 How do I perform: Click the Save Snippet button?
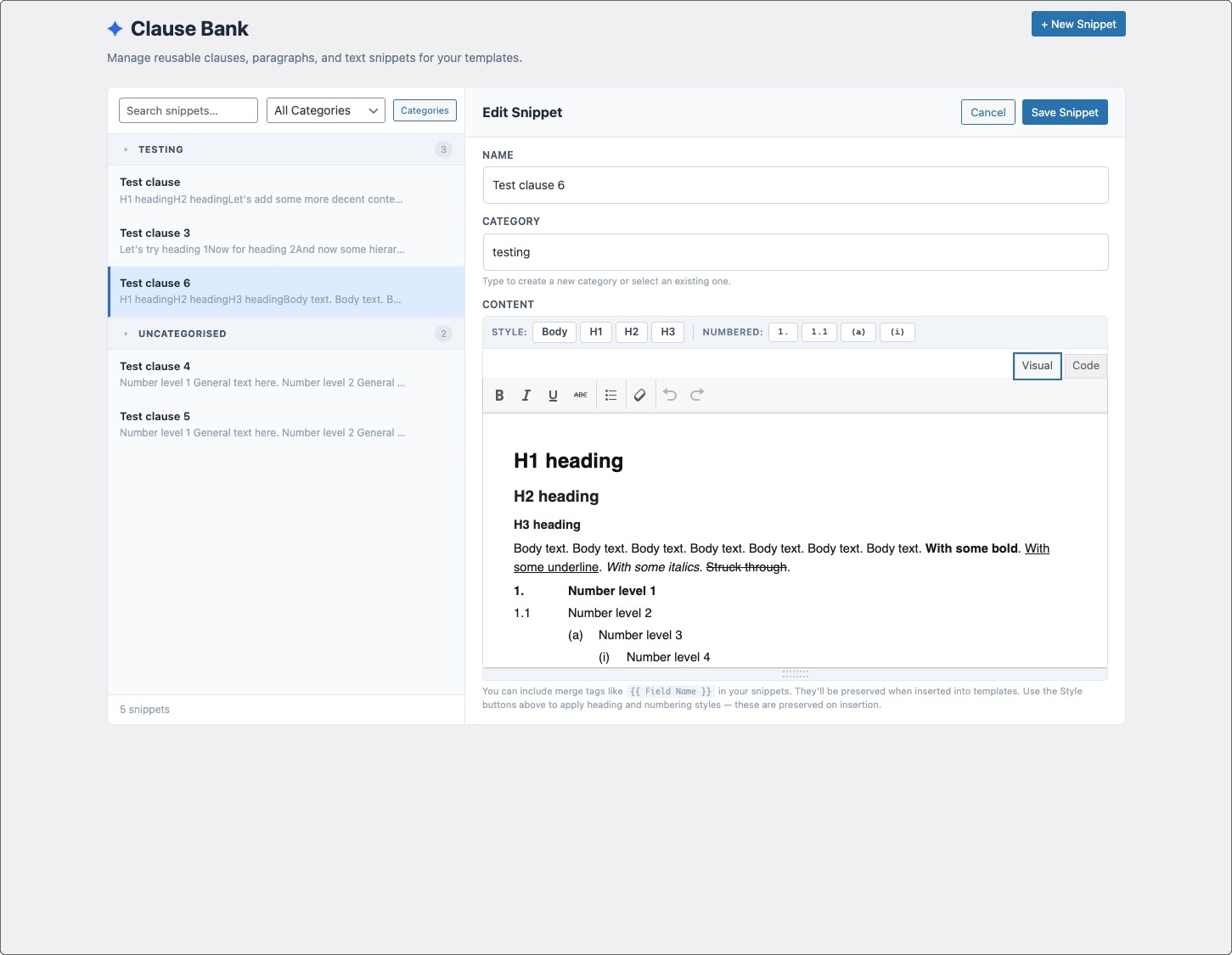tap(1064, 112)
